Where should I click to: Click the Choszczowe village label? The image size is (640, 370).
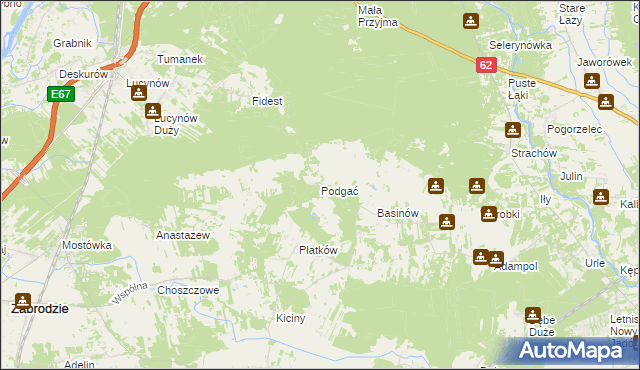pyautogui.click(x=188, y=290)
